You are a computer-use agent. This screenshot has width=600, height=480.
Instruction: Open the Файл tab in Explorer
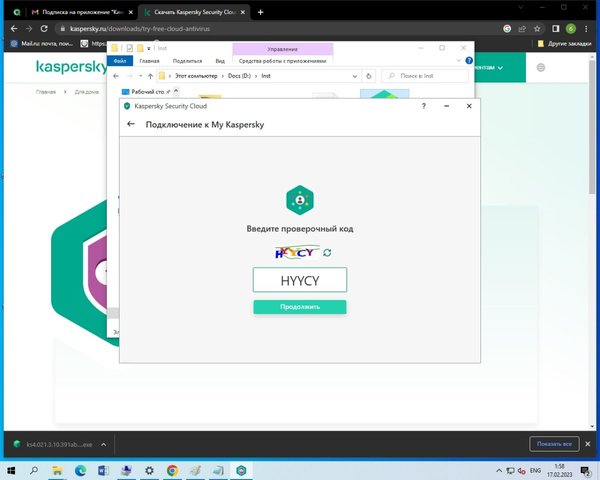tap(120, 61)
